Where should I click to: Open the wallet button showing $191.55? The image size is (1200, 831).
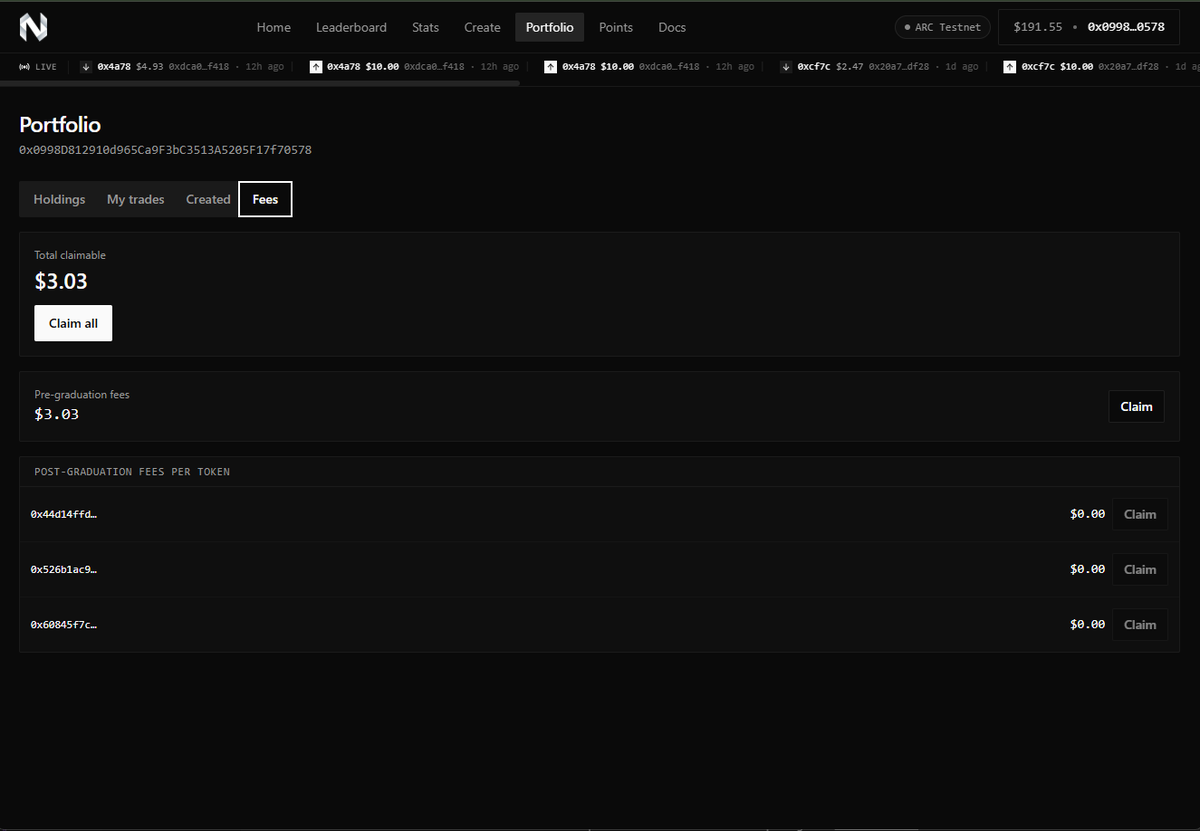[1088, 27]
